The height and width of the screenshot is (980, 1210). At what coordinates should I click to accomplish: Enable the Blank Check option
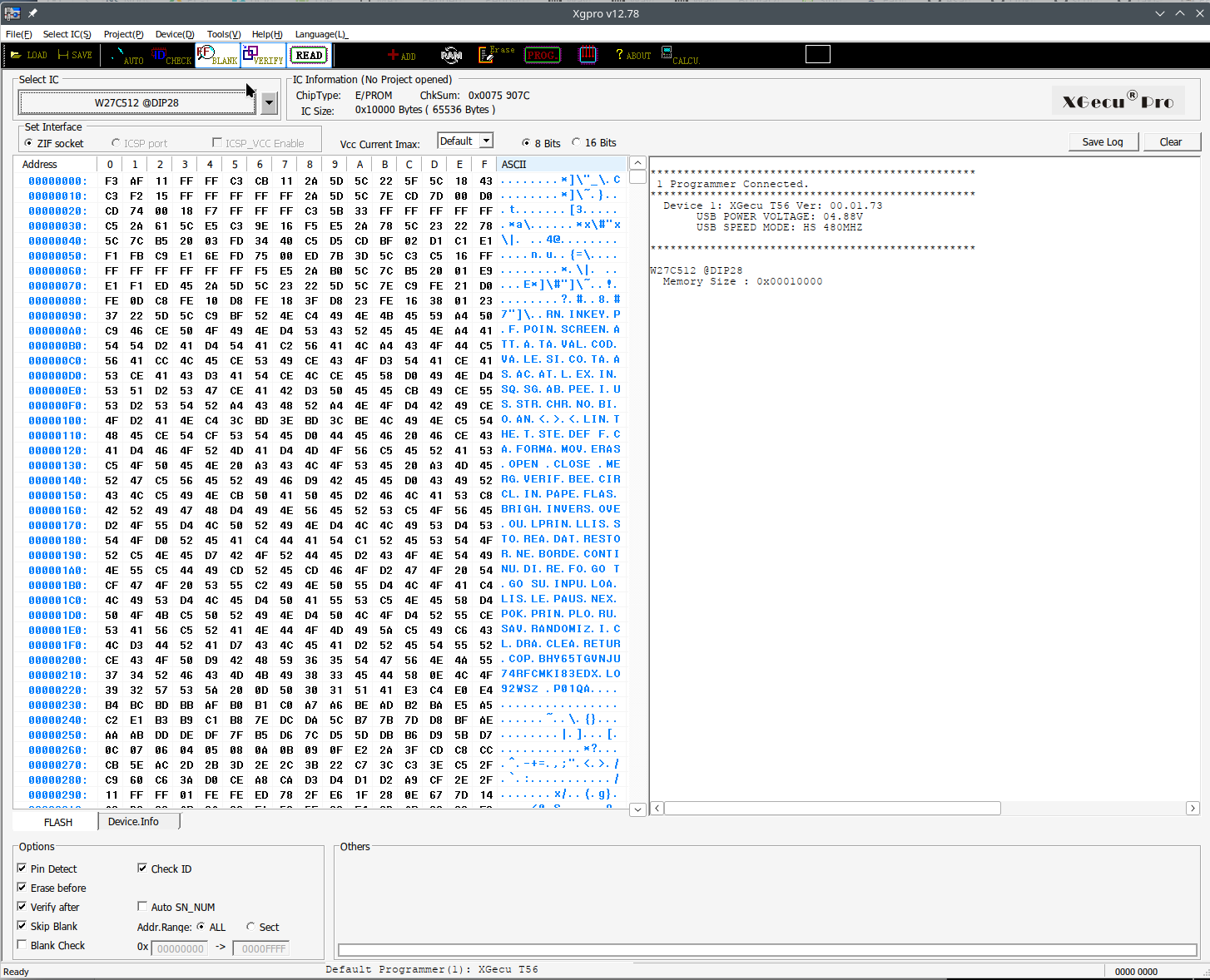(22, 945)
